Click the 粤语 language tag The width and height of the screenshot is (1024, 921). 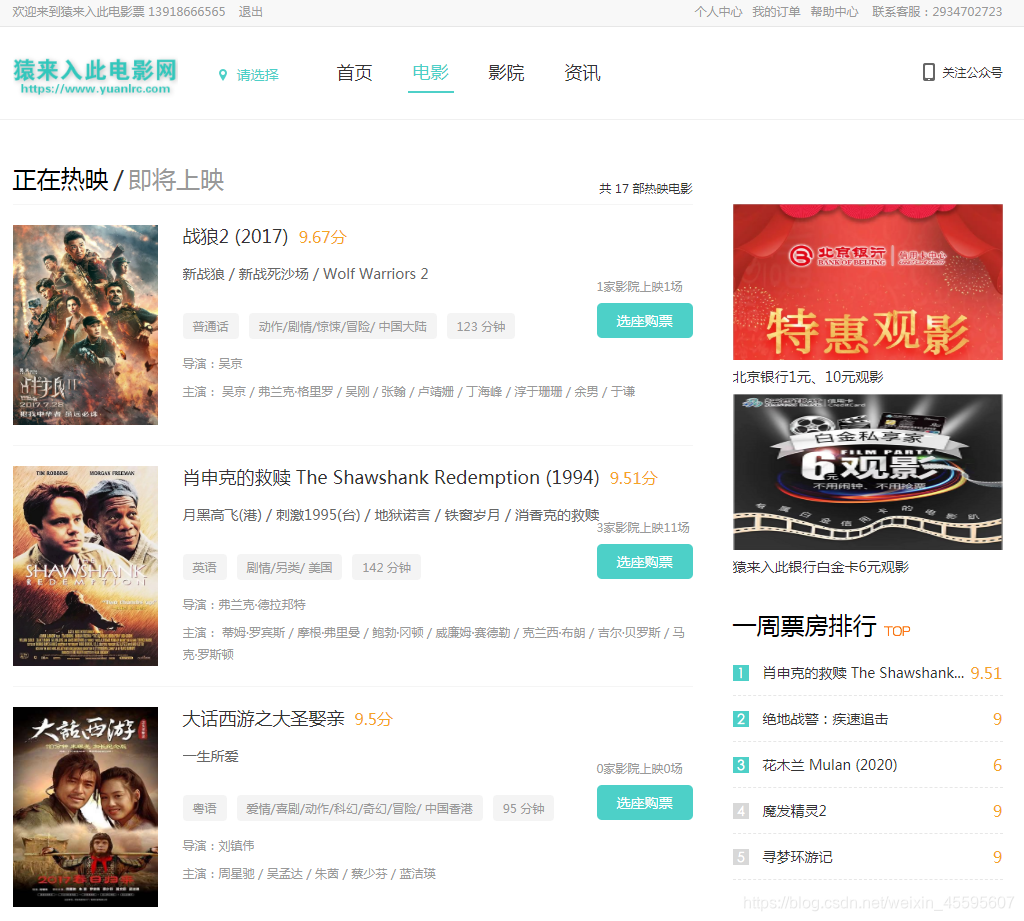tap(204, 809)
